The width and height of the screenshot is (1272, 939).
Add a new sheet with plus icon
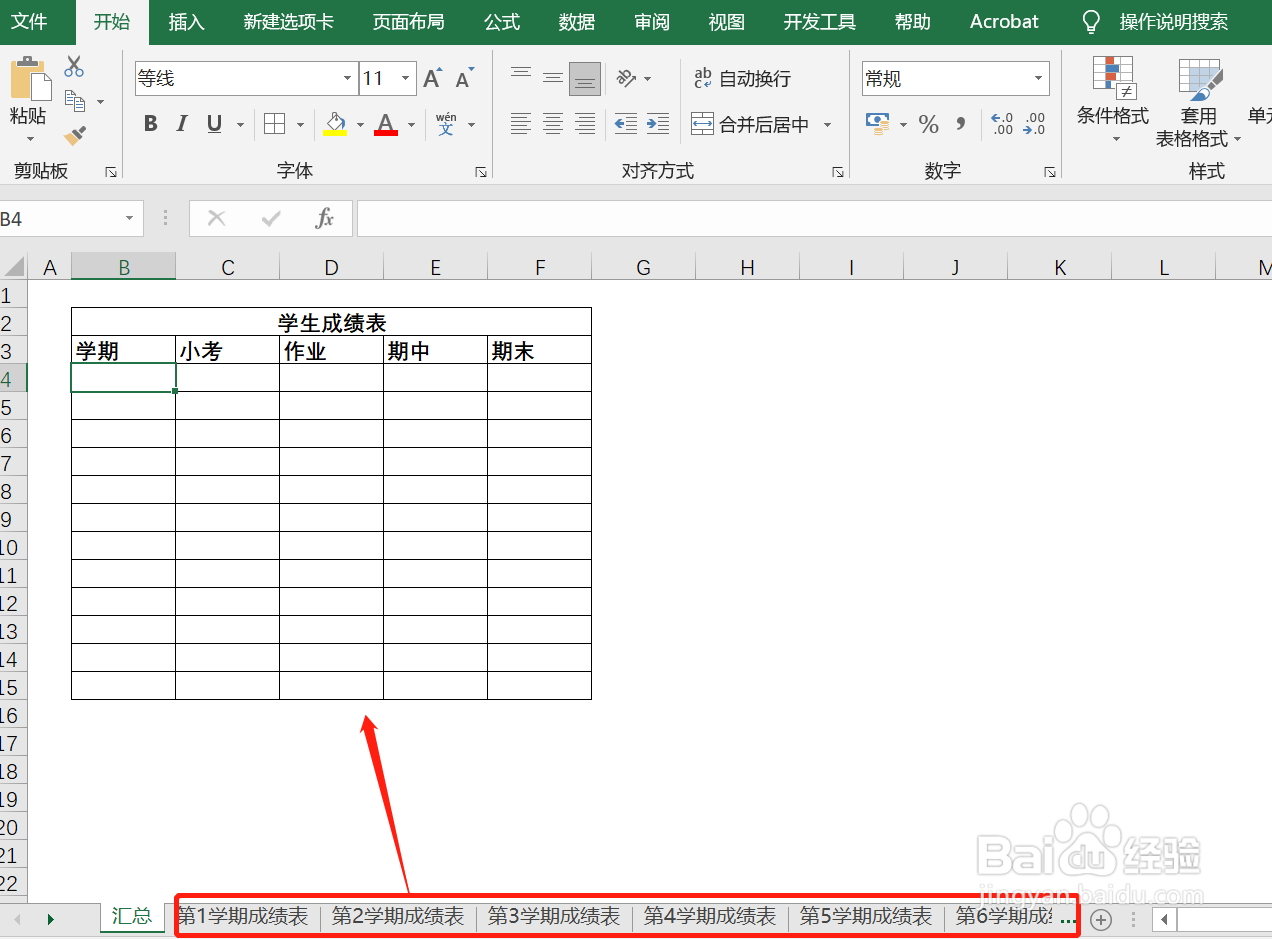pos(1101,918)
